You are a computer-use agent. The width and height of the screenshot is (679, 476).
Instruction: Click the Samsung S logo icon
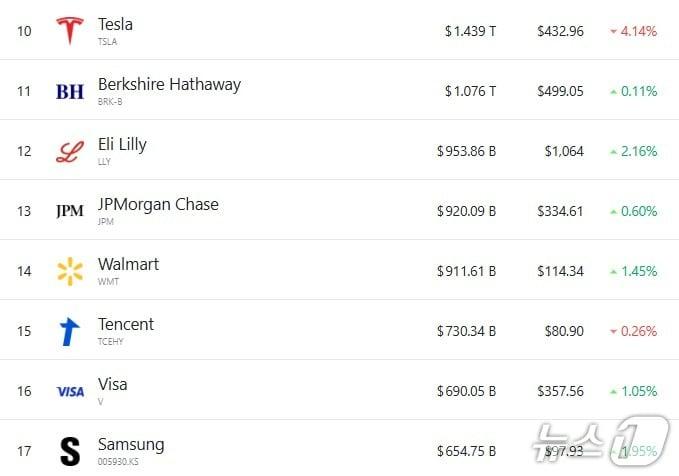70,451
